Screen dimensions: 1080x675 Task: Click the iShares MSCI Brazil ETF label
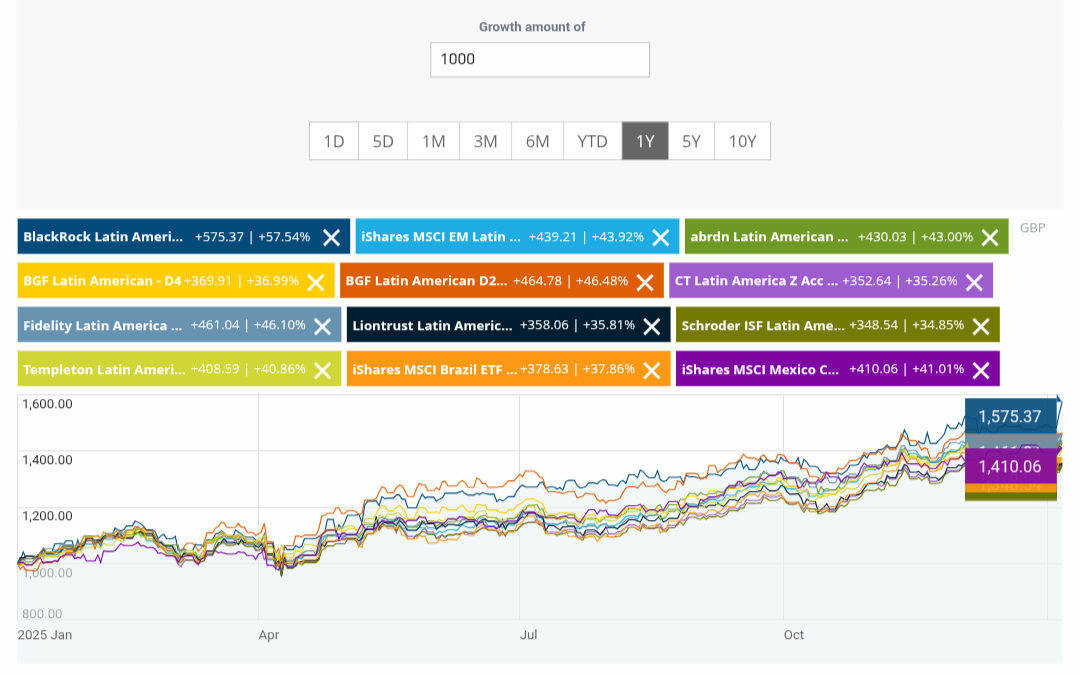click(x=435, y=370)
